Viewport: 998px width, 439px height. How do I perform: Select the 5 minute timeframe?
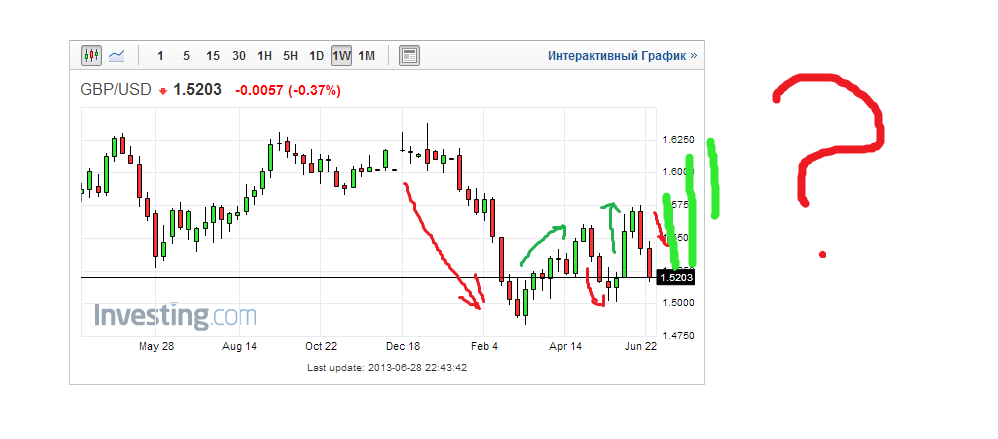[186, 56]
